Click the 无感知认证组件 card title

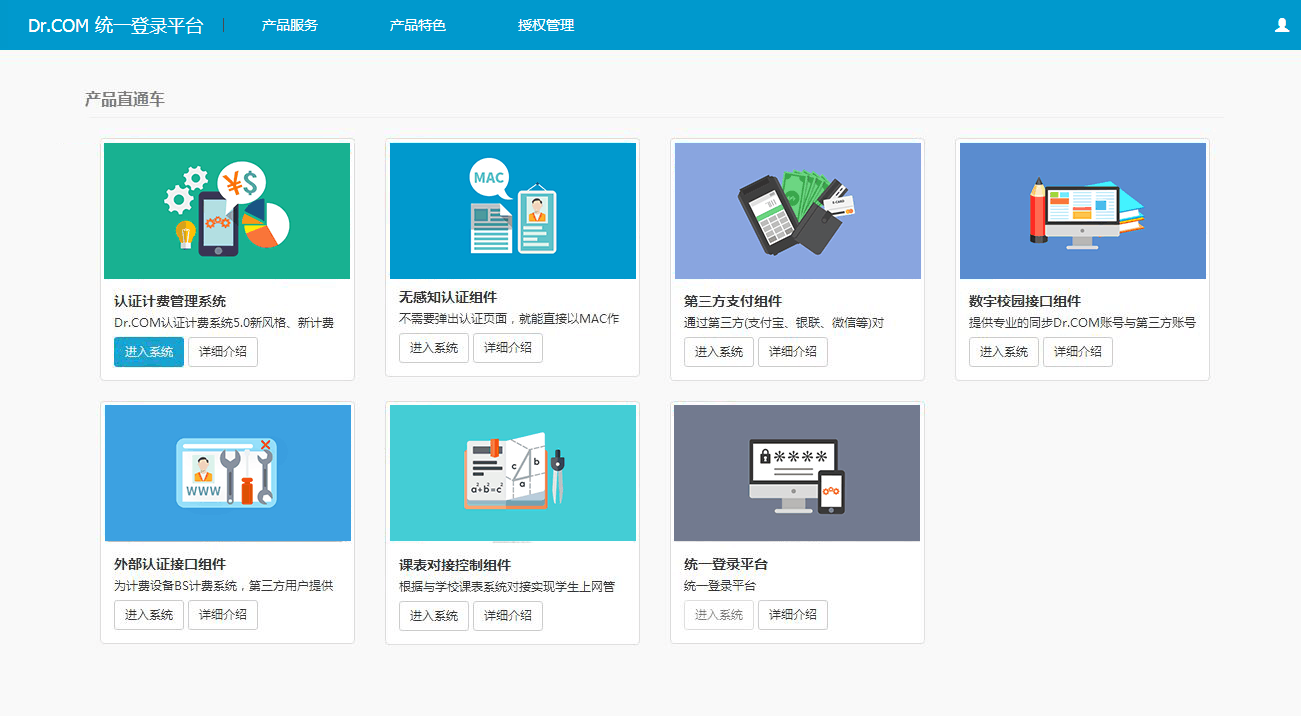click(448, 297)
